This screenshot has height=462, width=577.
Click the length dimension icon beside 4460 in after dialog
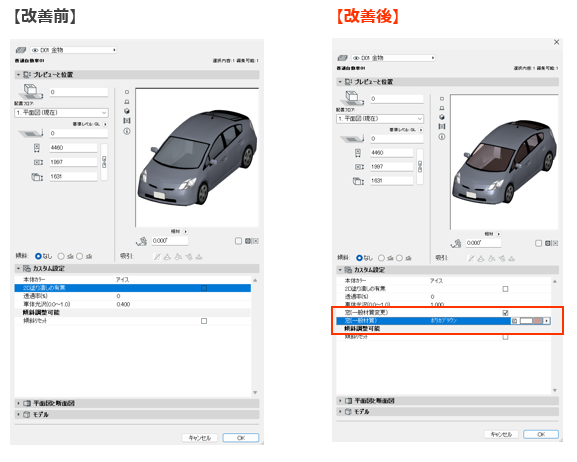click(x=358, y=152)
